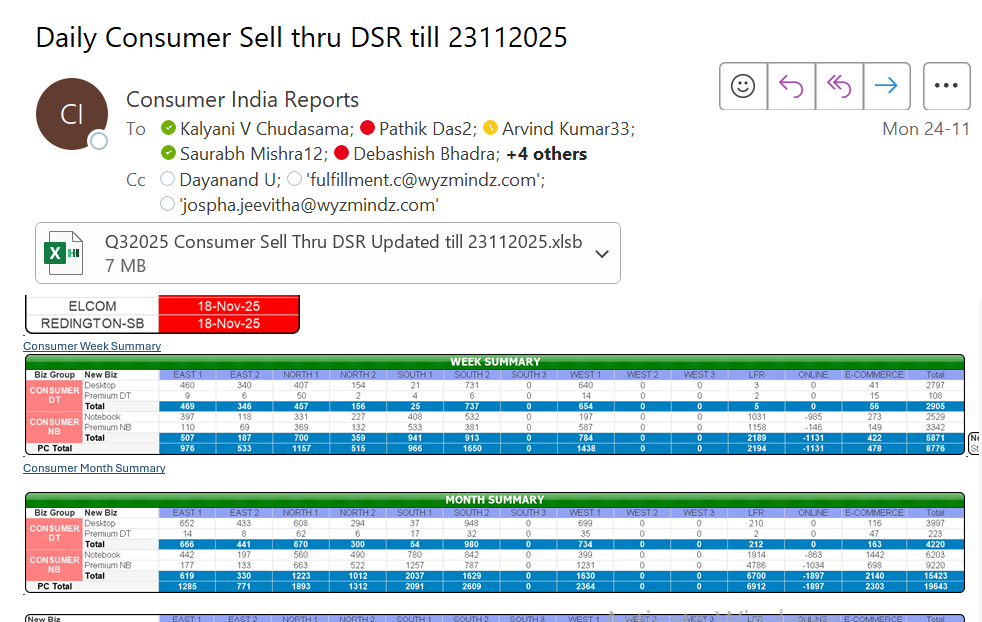982x622 pixels.
Task: Open the Consumer Week Summary link
Action: click(x=92, y=346)
